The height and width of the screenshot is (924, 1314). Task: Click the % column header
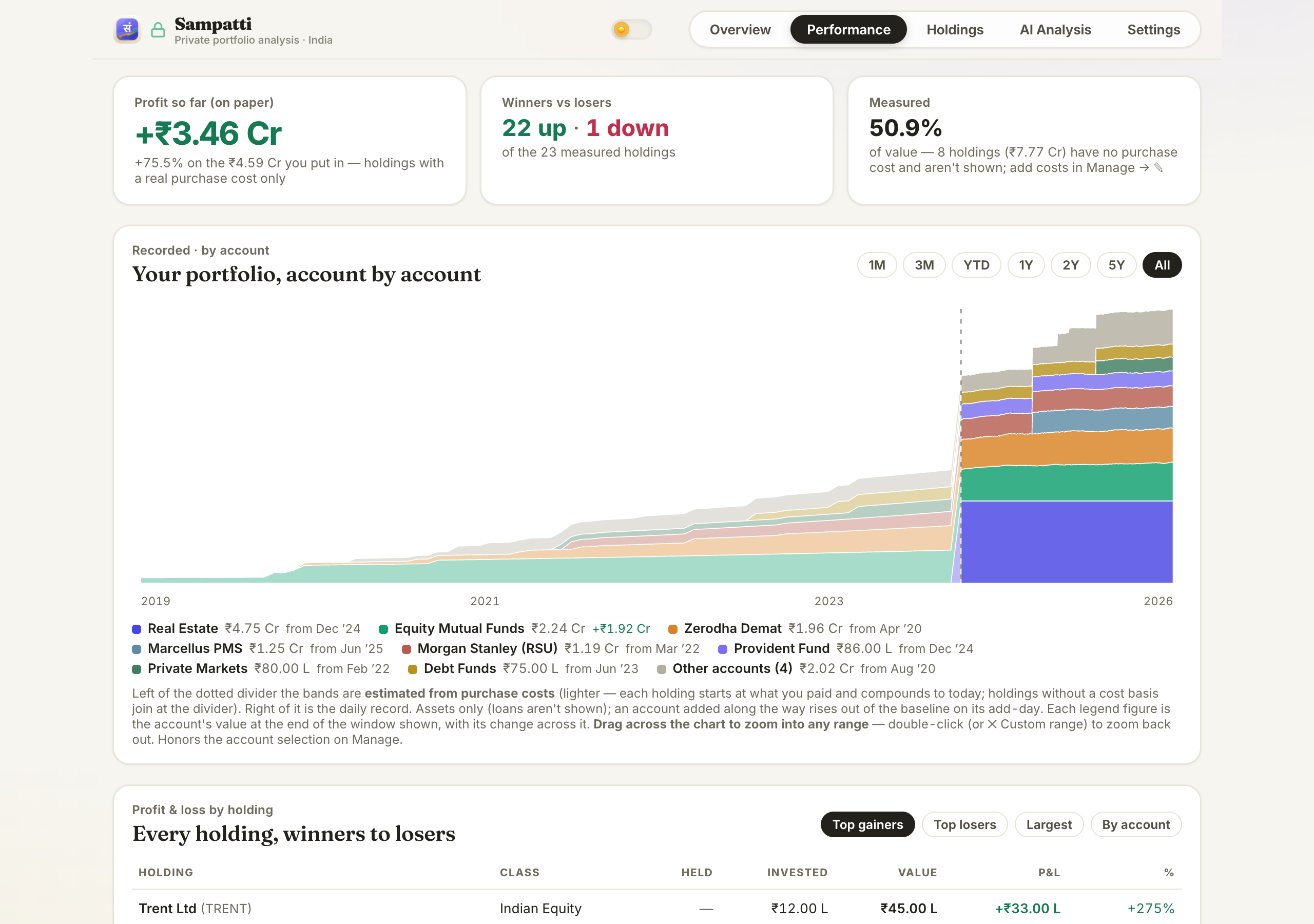coord(1169,873)
